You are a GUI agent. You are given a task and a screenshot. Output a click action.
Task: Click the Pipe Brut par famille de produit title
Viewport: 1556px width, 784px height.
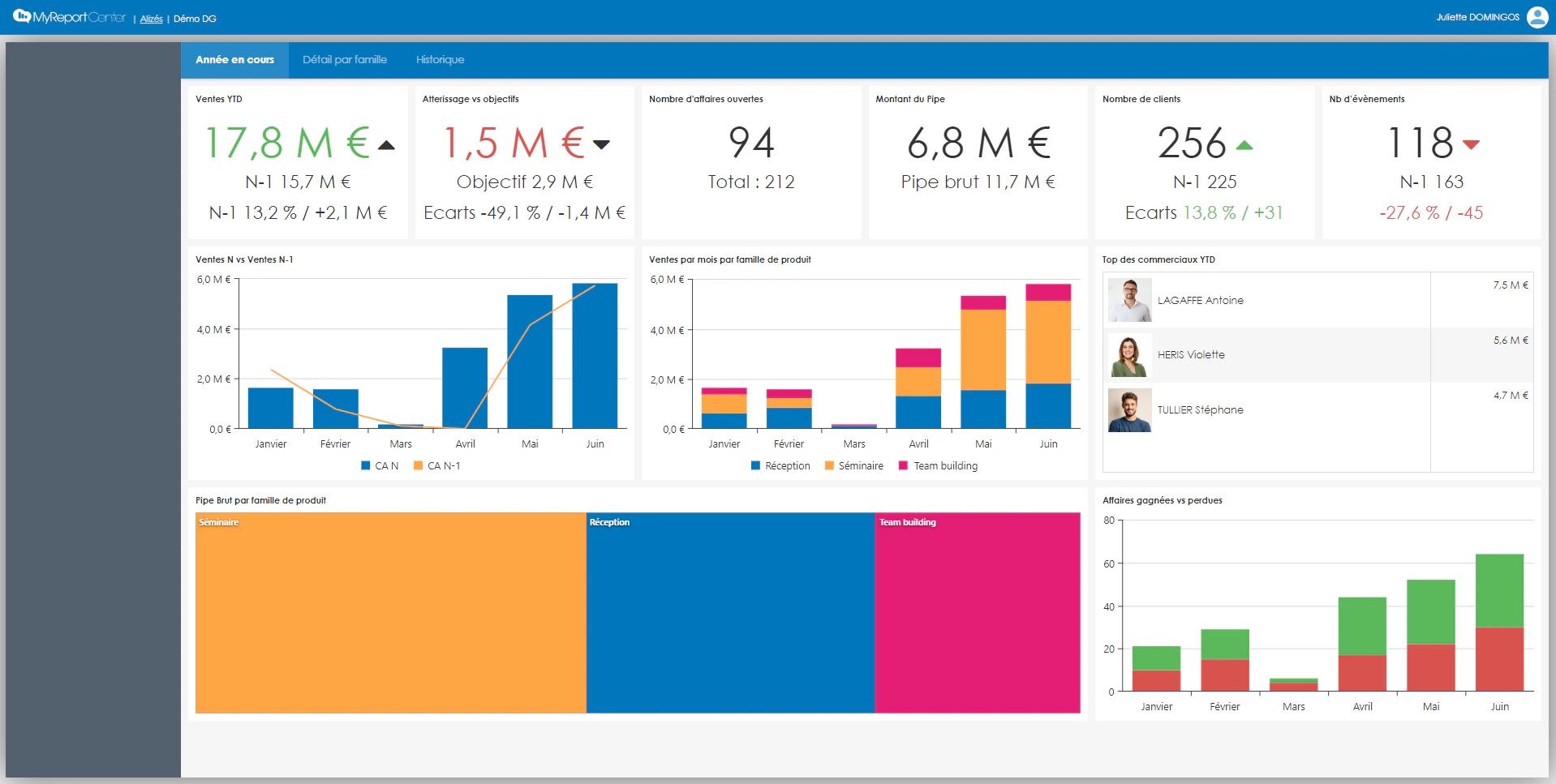(x=260, y=500)
